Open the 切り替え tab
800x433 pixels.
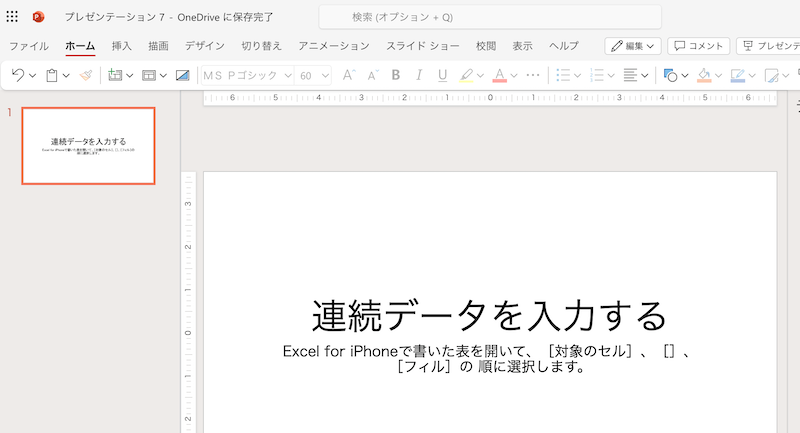pyautogui.click(x=262, y=46)
